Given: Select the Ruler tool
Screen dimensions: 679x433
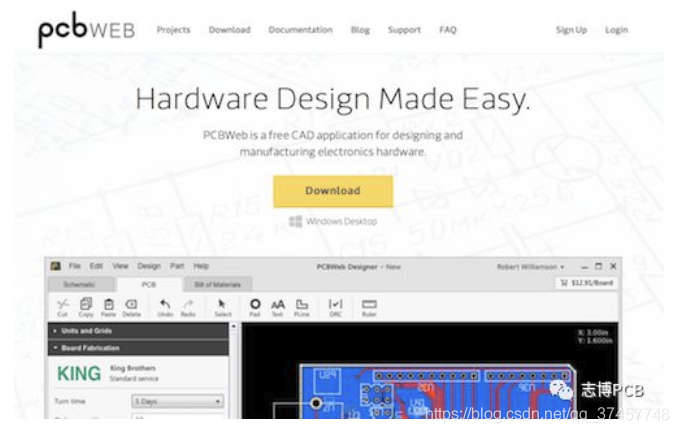Looking at the screenshot, I should coord(369,307).
